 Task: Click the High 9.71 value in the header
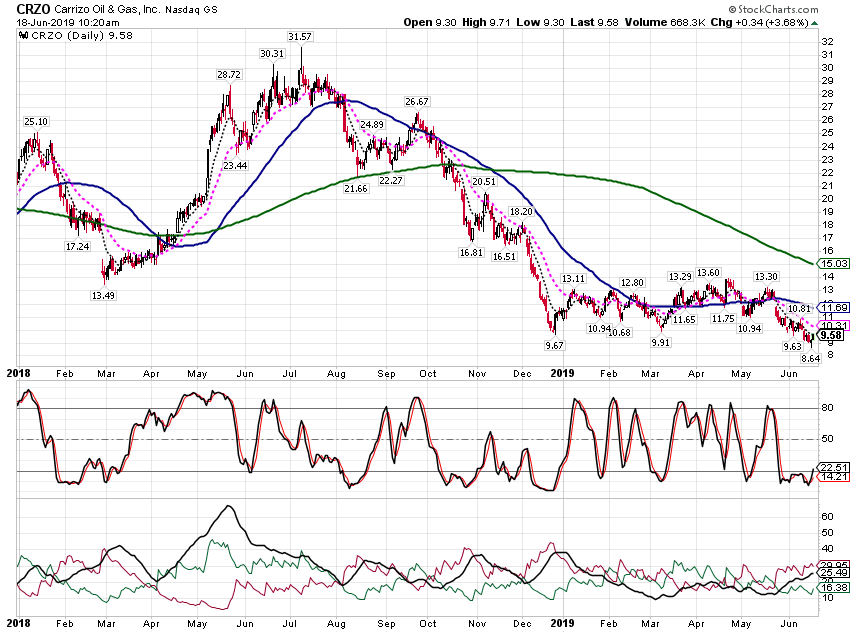coord(486,23)
